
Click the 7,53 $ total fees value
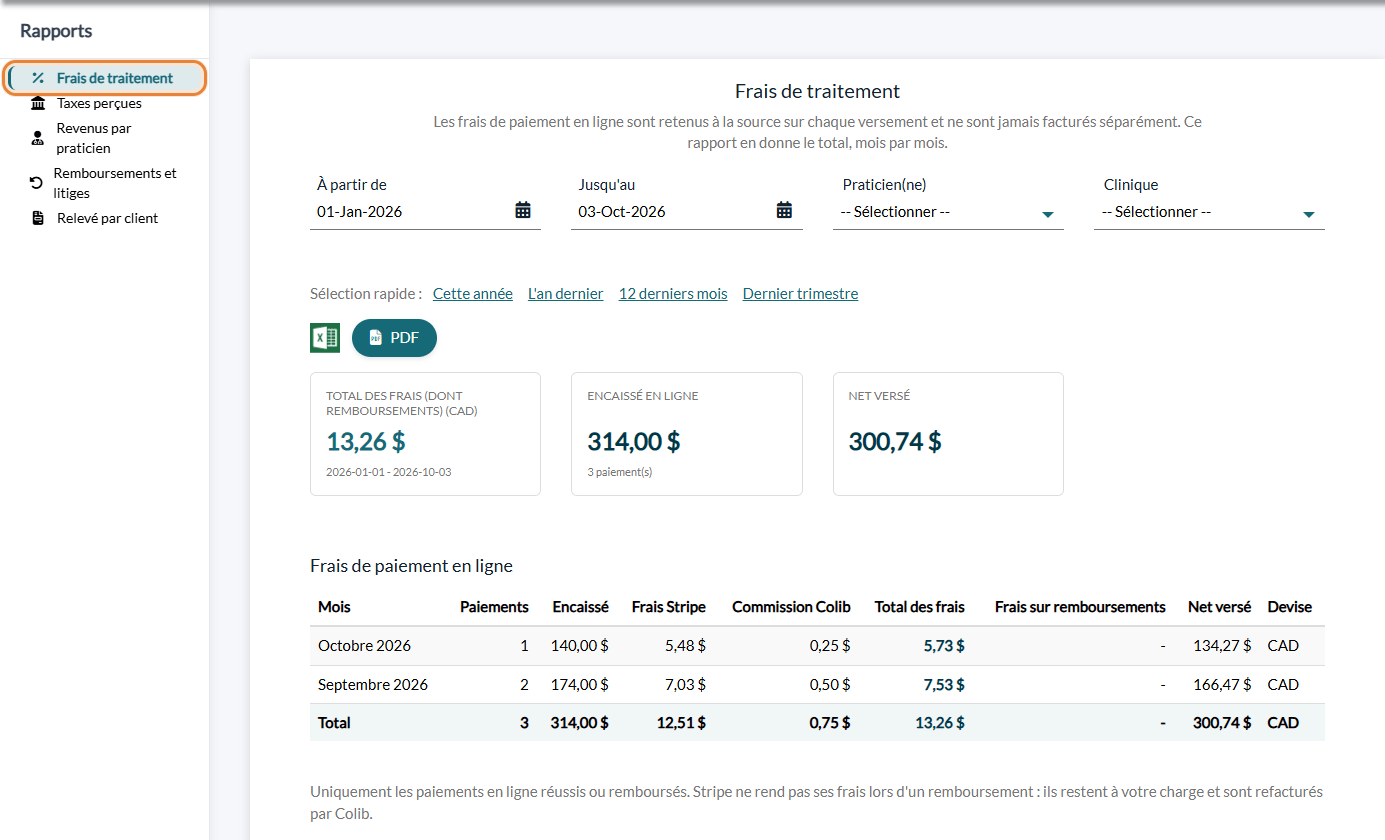coord(944,685)
